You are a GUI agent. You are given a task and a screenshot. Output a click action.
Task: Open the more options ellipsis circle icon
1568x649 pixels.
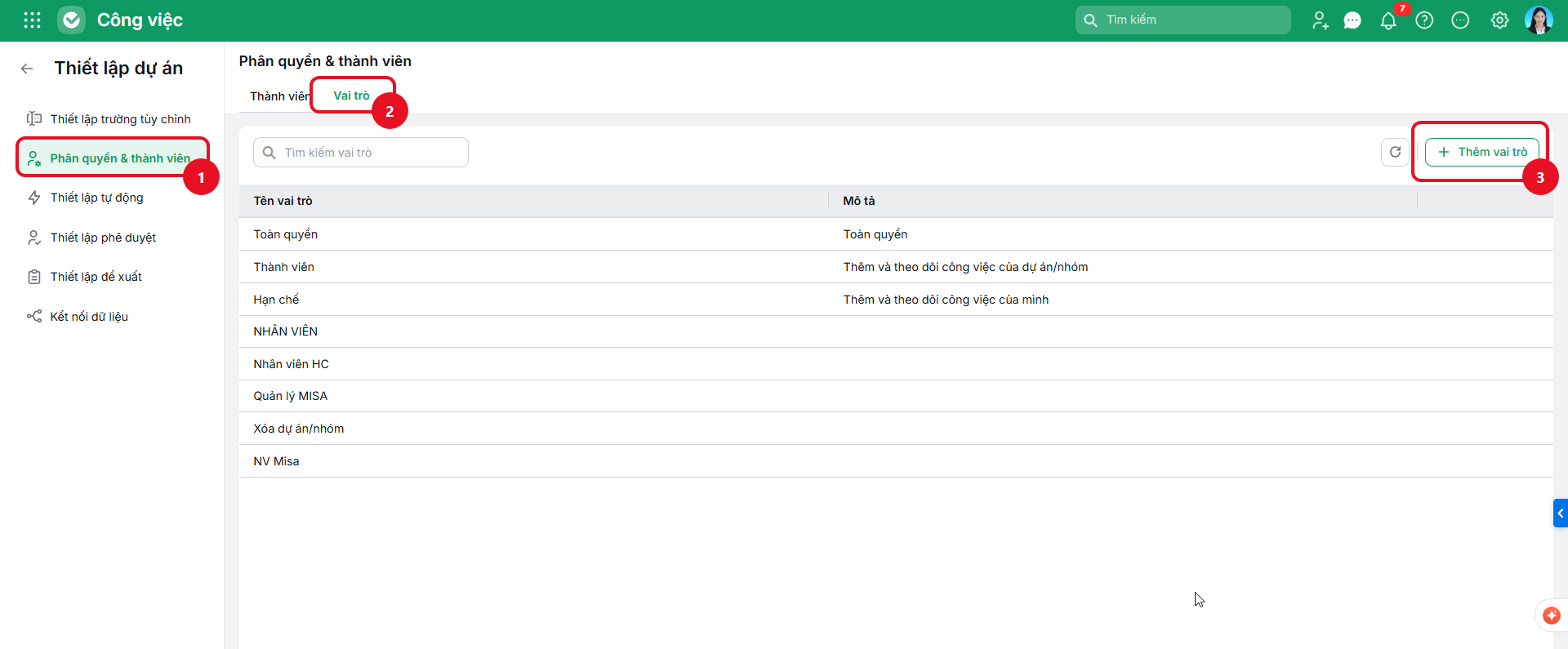tap(1460, 20)
